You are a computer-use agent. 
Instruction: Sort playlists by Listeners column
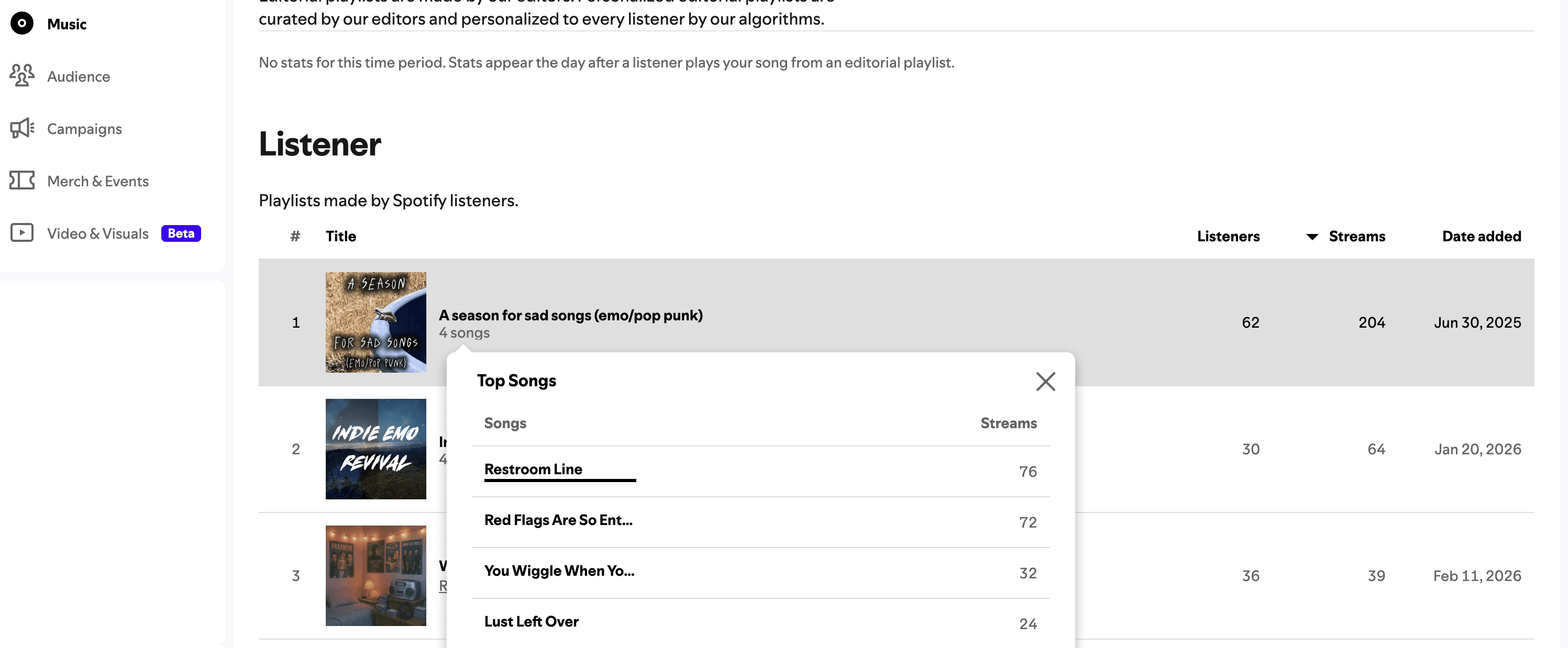[x=1228, y=237]
